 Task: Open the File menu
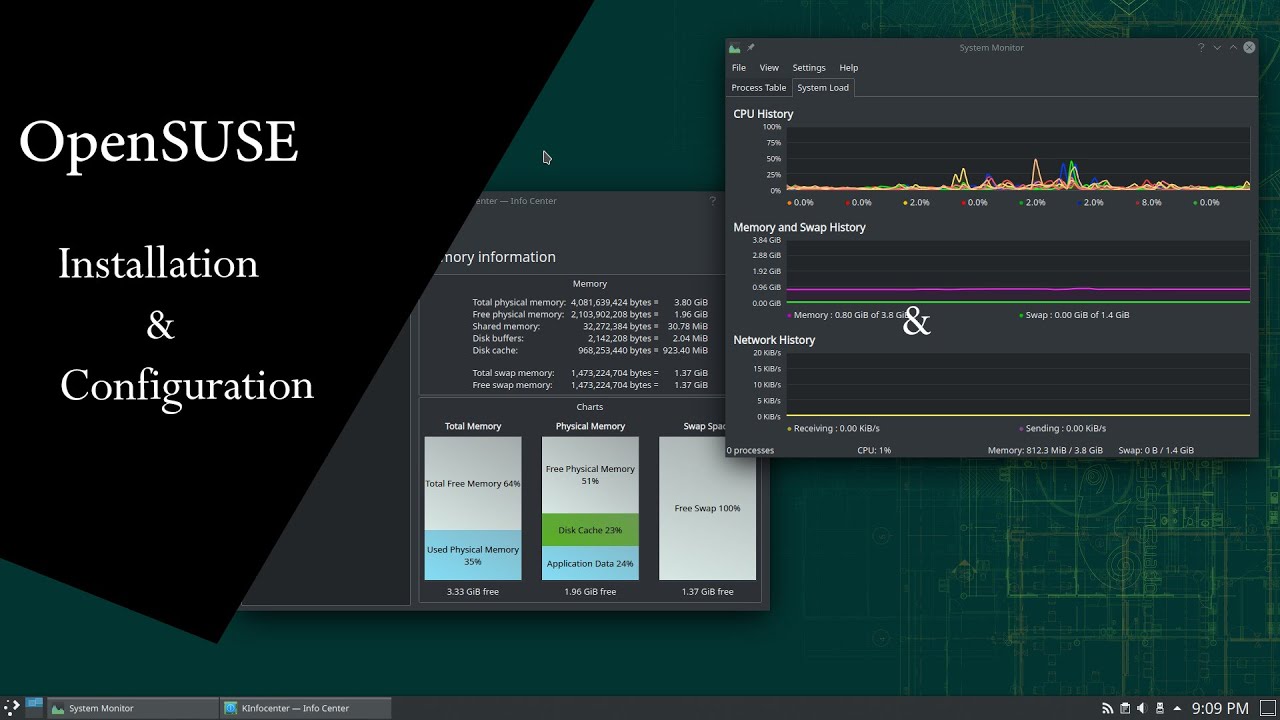coord(738,67)
